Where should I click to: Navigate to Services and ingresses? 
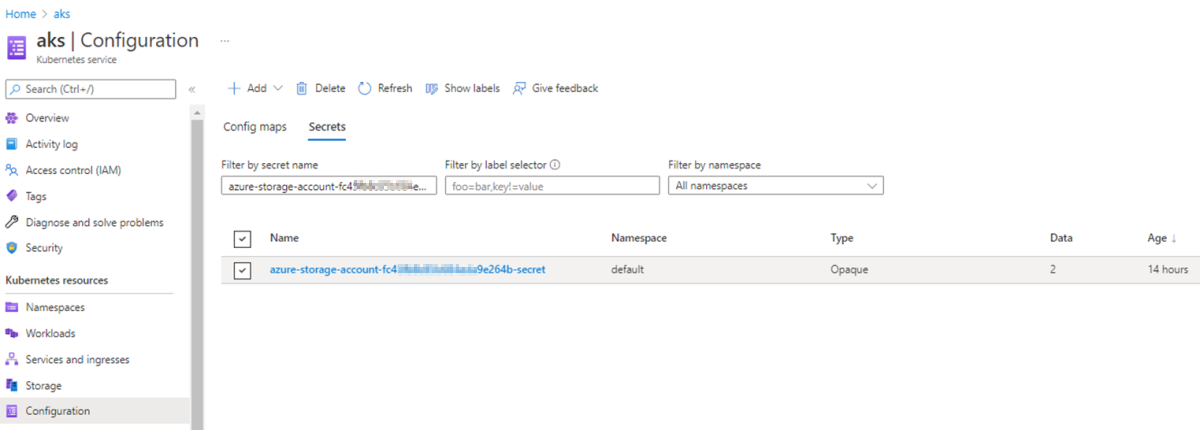click(x=78, y=360)
